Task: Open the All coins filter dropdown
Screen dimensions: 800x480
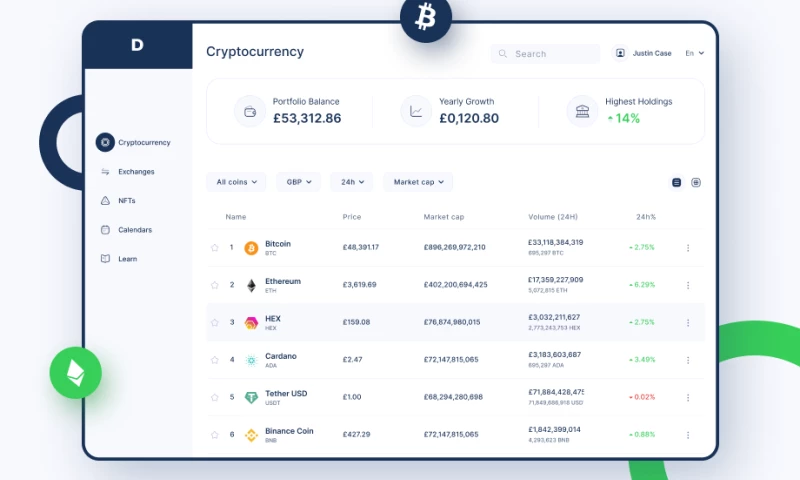Action: point(236,182)
